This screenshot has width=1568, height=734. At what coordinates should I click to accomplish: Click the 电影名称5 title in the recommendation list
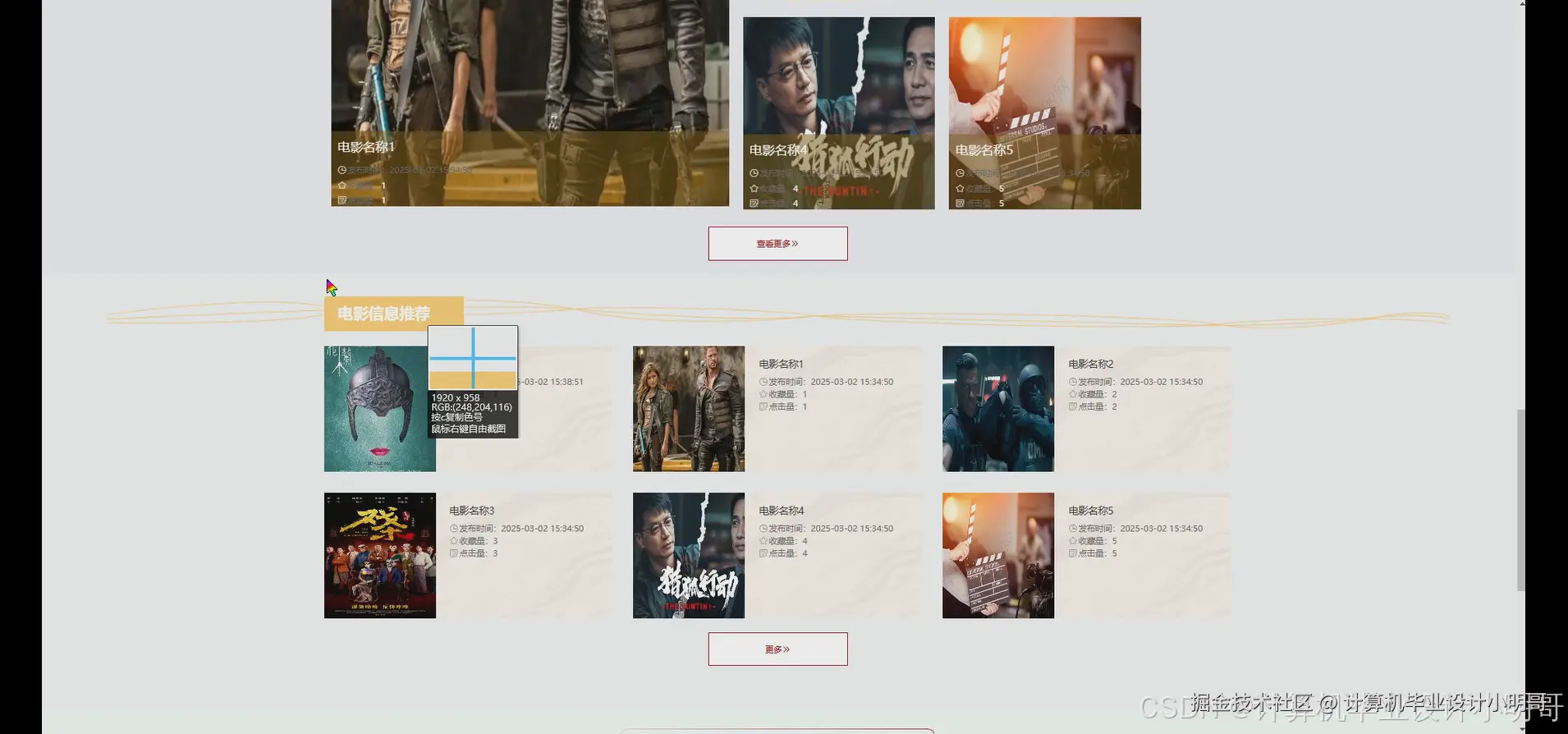pos(1091,511)
